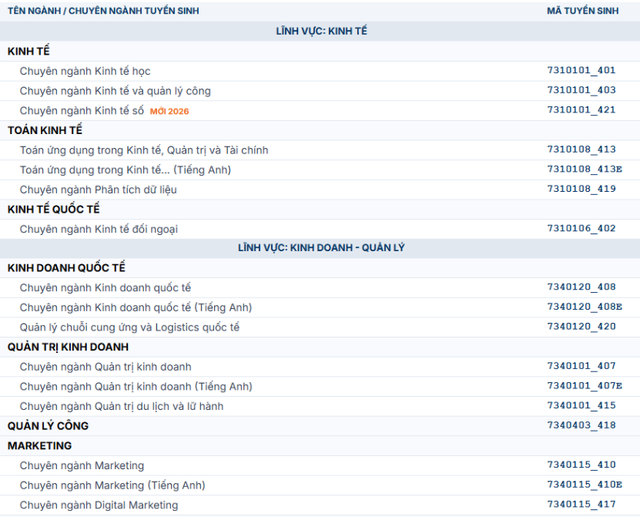Open "Chuyên ngành Digital Marketing"

coord(99,505)
